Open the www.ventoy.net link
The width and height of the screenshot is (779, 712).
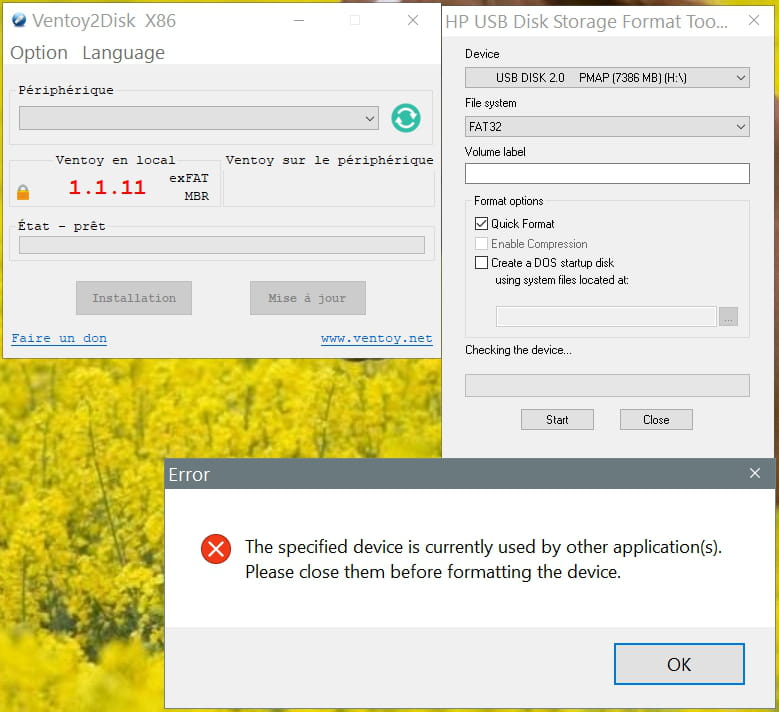pyautogui.click(x=376, y=339)
